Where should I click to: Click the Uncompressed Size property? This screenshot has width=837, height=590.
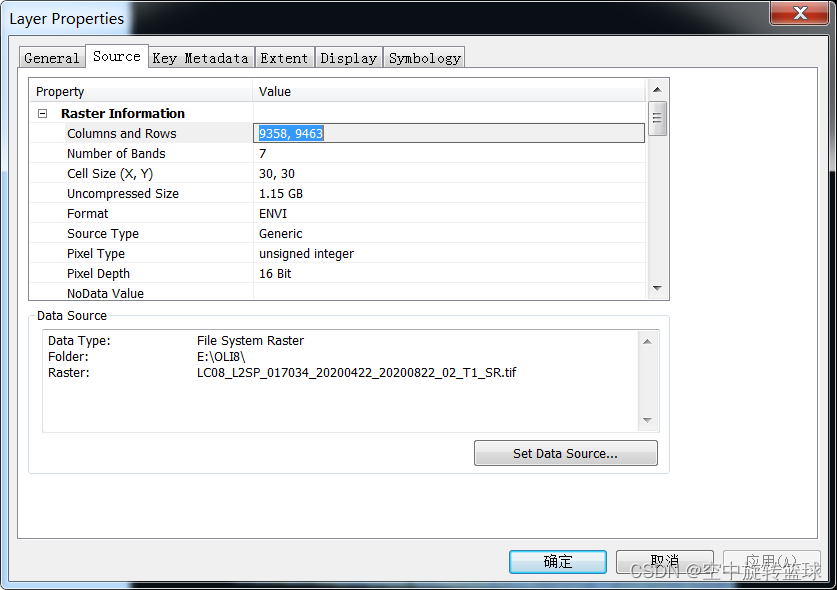click(123, 194)
